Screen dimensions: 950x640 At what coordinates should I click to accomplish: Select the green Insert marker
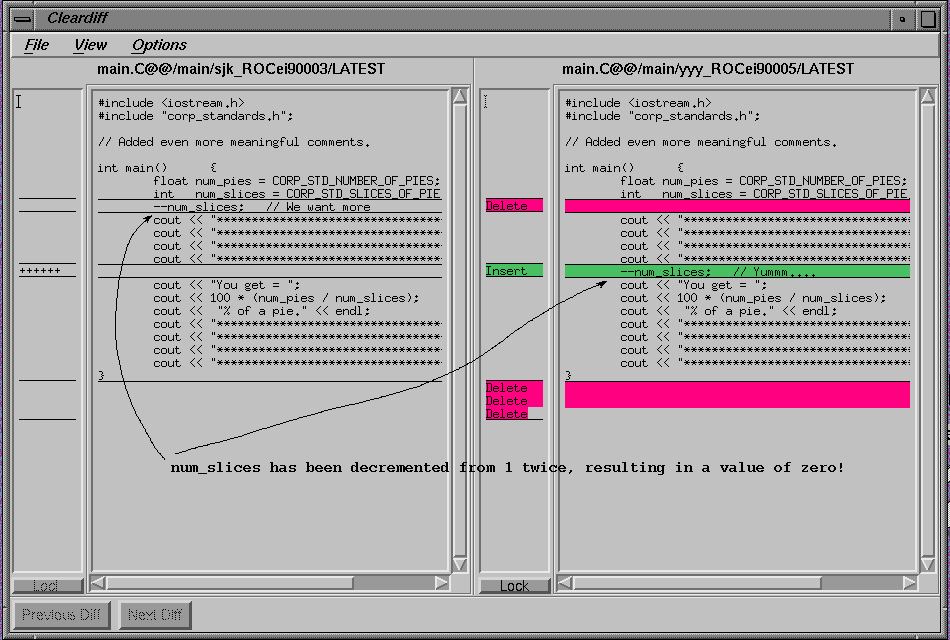point(513,271)
